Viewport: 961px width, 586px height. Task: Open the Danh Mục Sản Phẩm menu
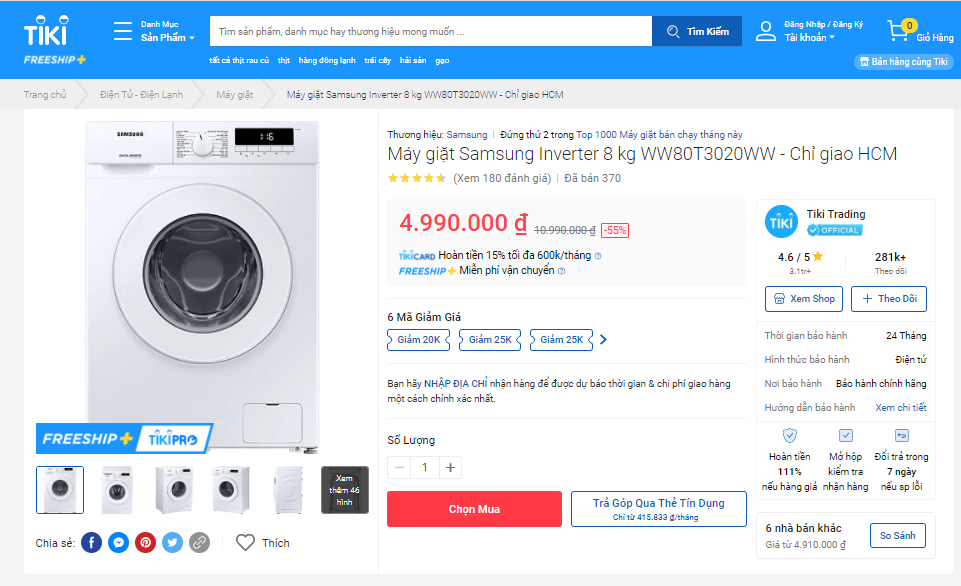click(154, 31)
